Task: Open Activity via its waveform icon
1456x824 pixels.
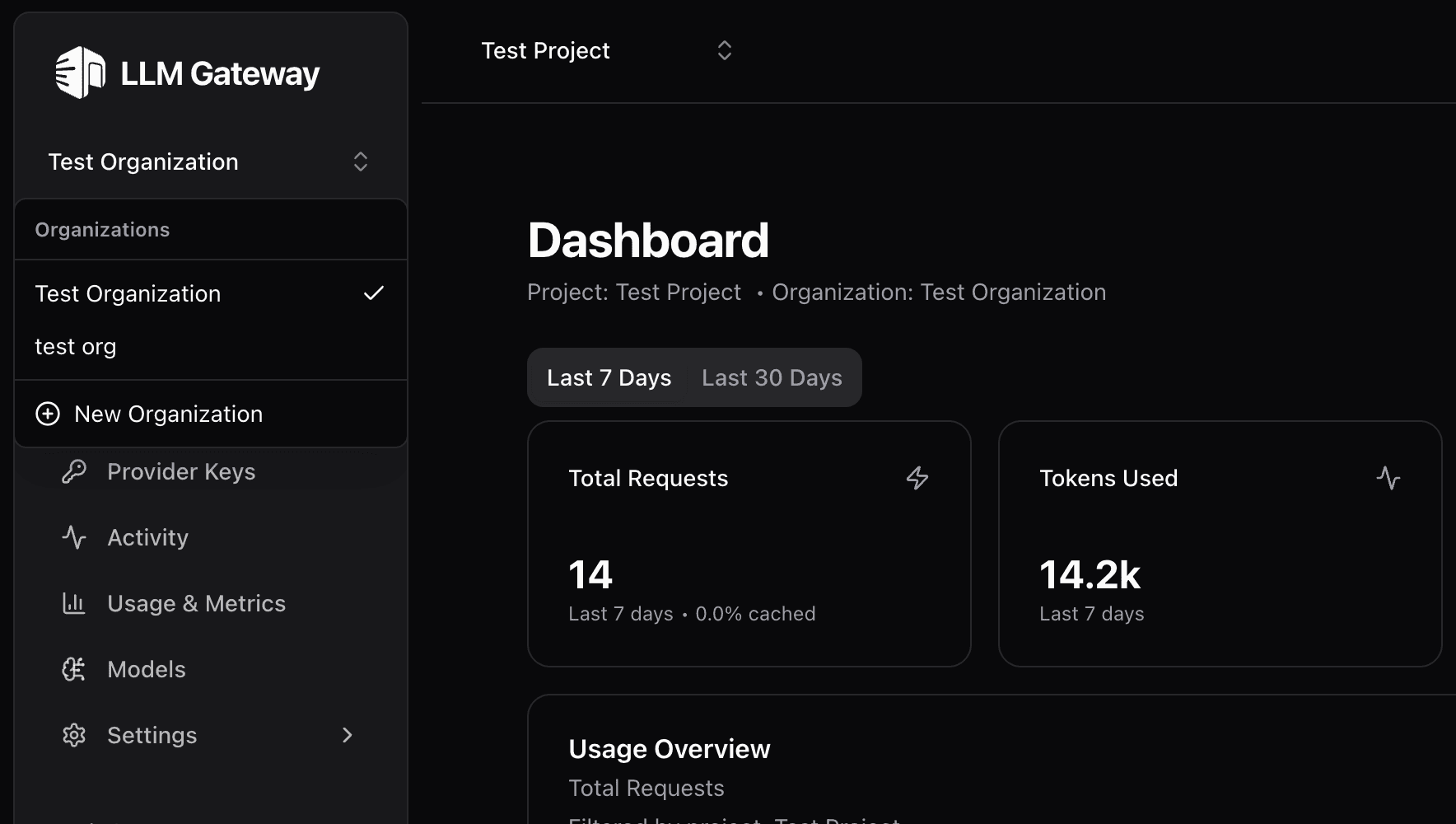Action: click(74, 536)
